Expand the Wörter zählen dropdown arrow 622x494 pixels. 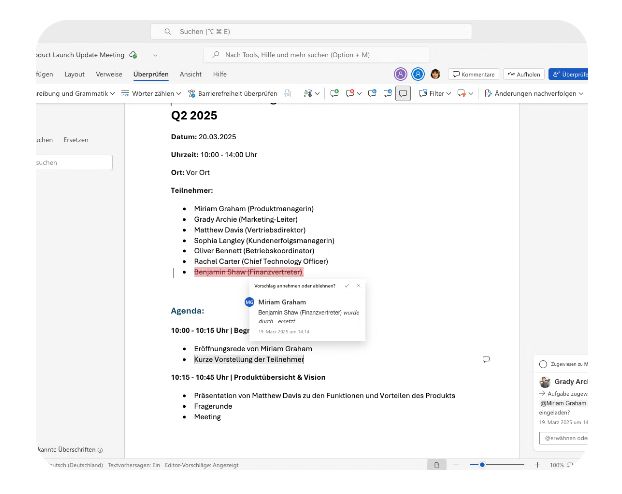pyautogui.click(x=179, y=94)
